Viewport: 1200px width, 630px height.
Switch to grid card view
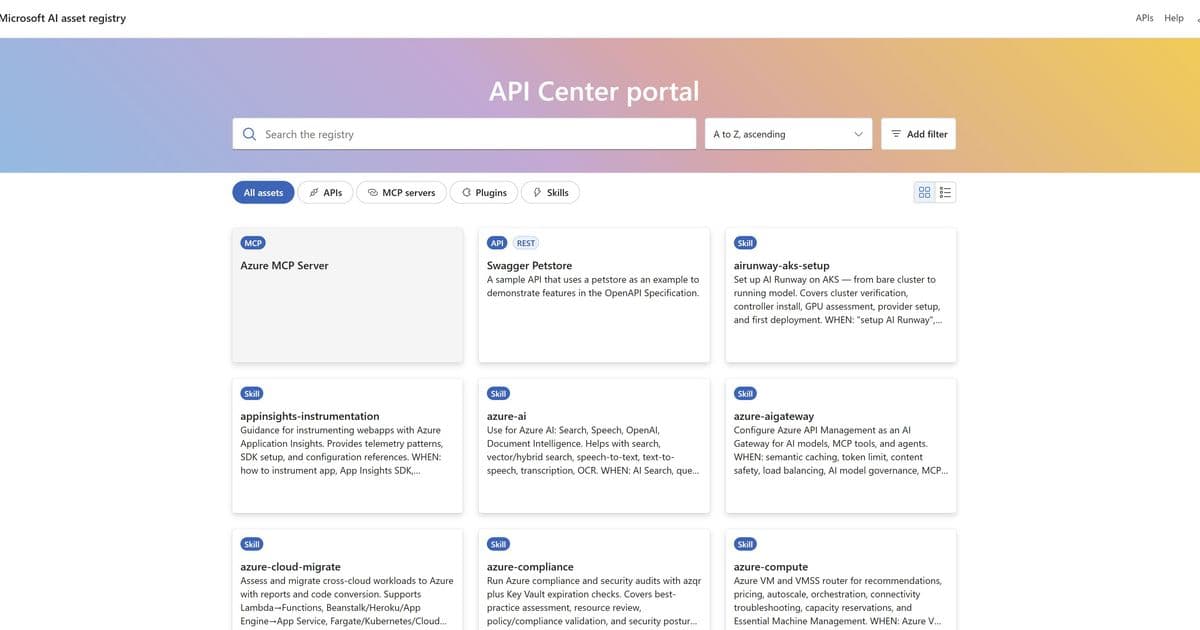(x=924, y=192)
